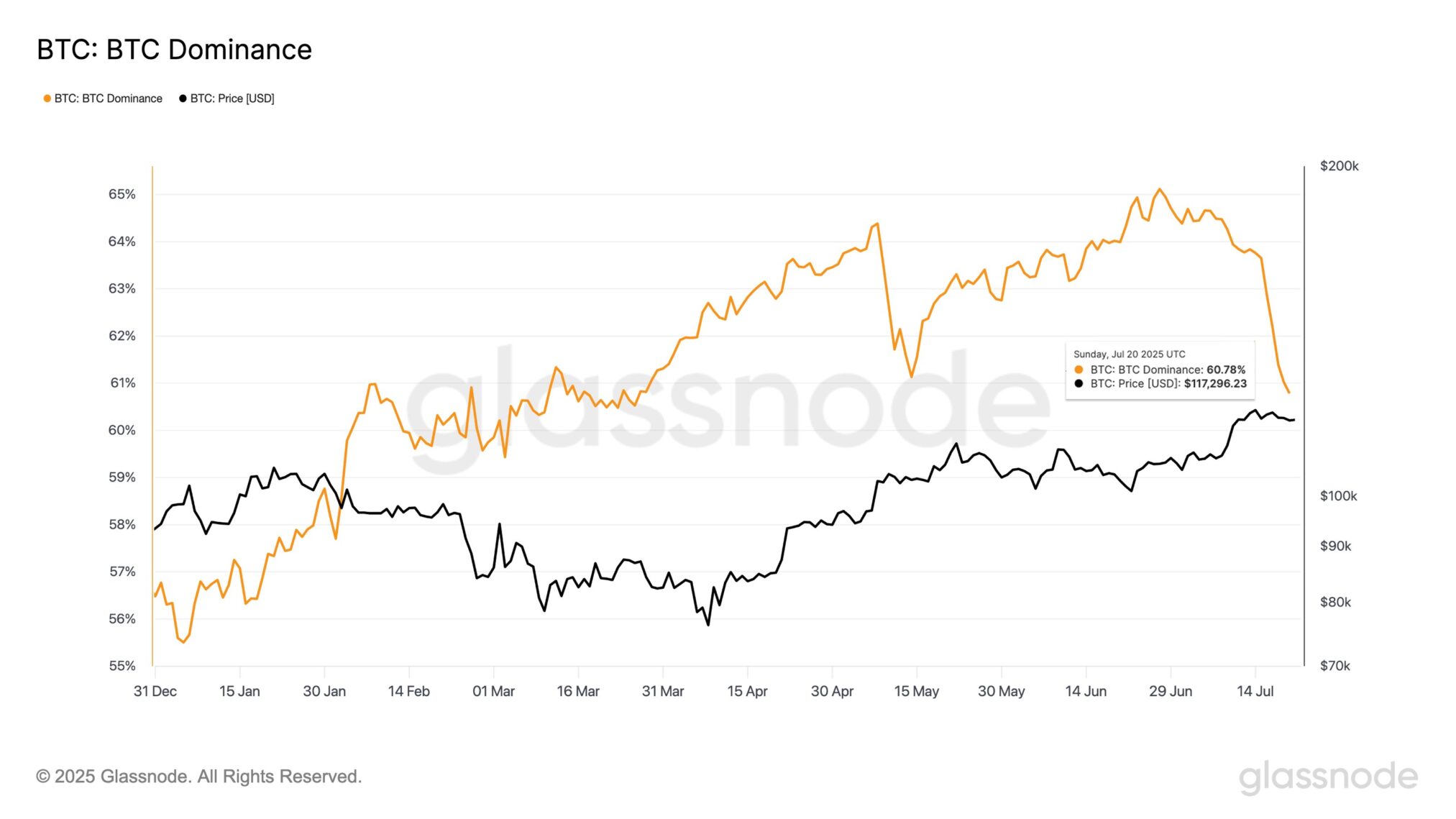Click the 55% y-axis label
This screenshot has height=819, width=1456.
[122, 666]
